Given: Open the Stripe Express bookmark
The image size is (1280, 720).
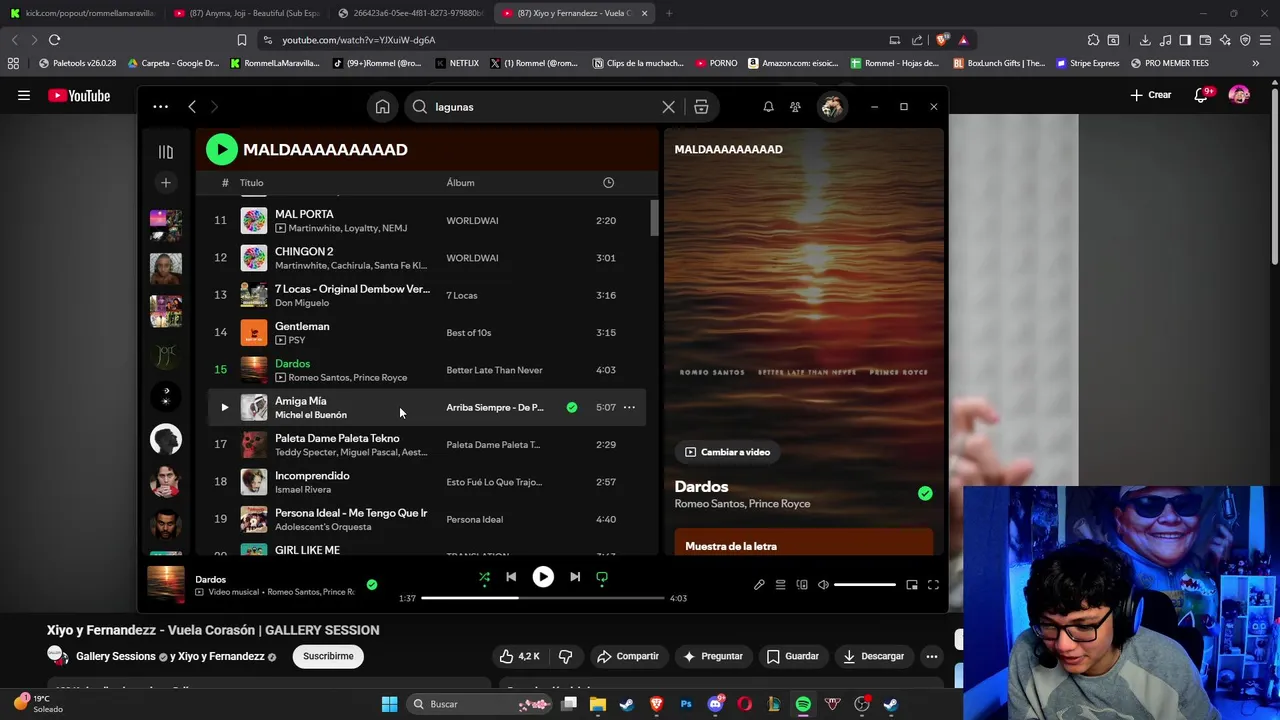Looking at the screenshot, I should tap(1087, 63).
